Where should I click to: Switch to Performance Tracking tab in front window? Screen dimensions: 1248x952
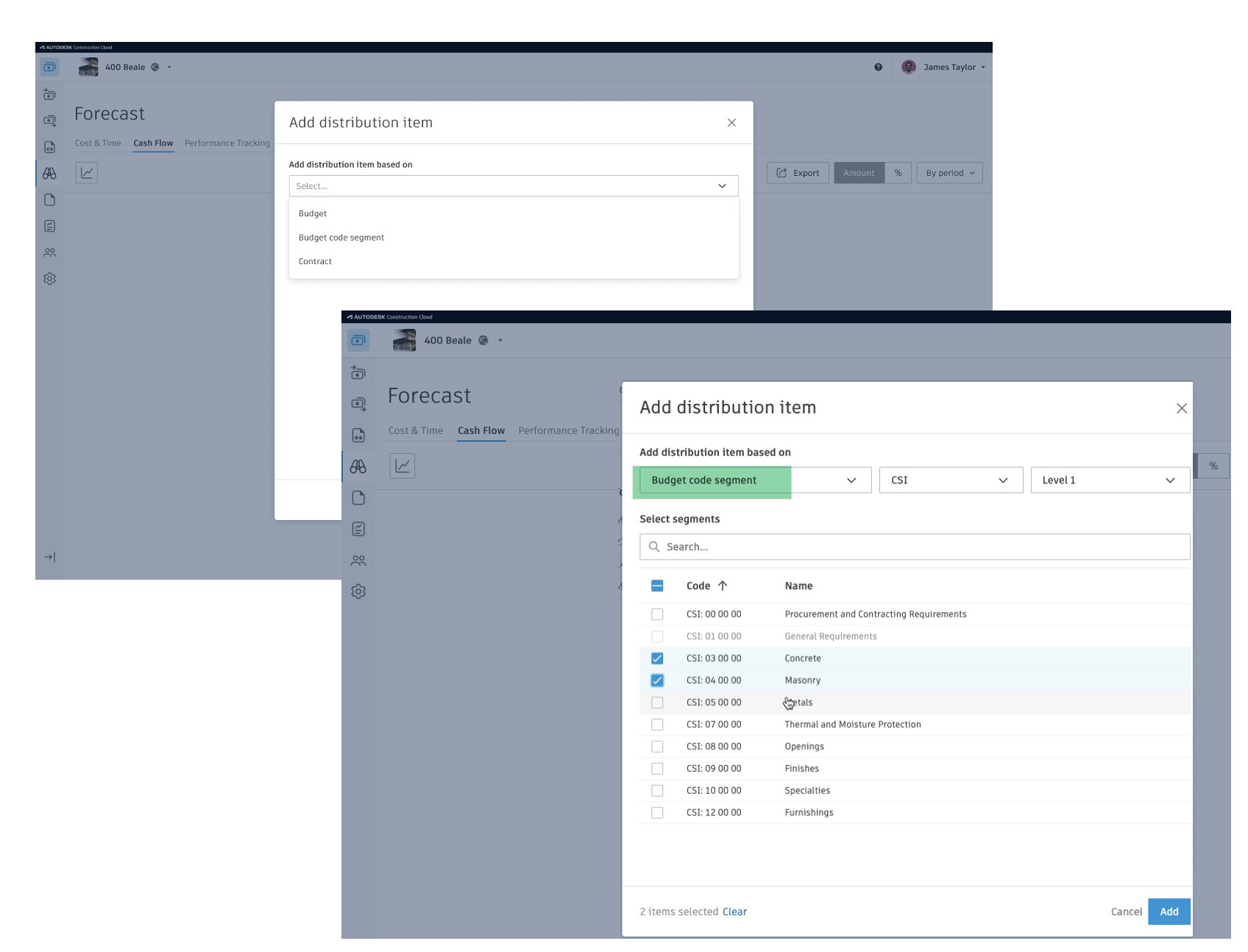point(568,430)
